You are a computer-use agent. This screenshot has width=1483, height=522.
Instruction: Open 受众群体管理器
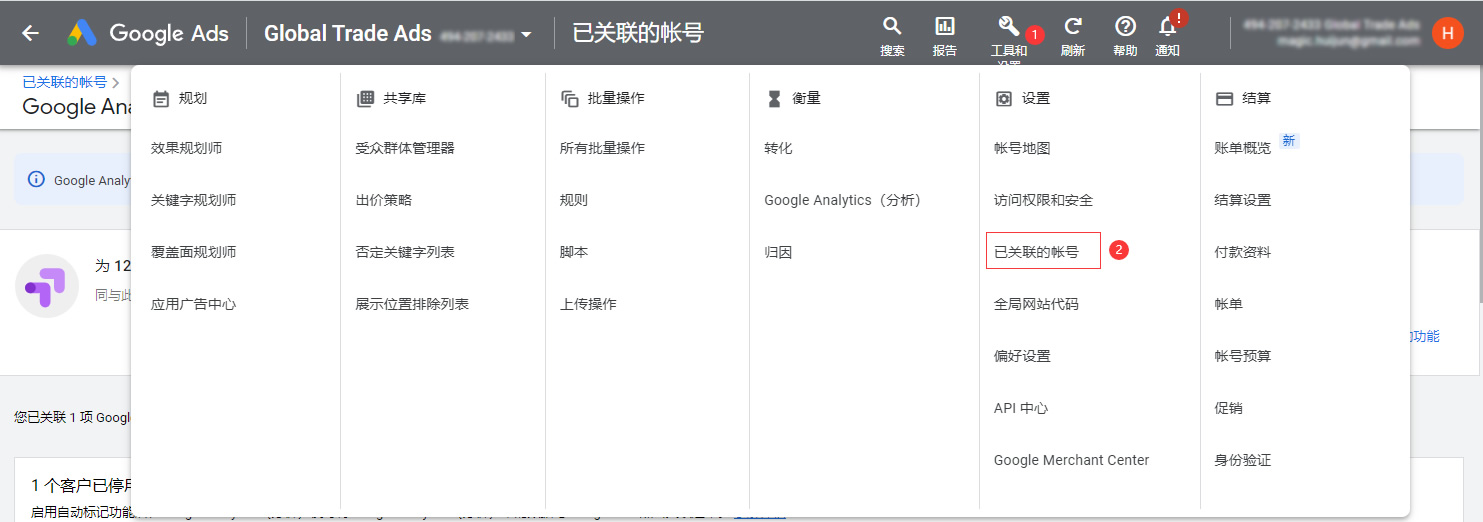(x=405, y=148)
